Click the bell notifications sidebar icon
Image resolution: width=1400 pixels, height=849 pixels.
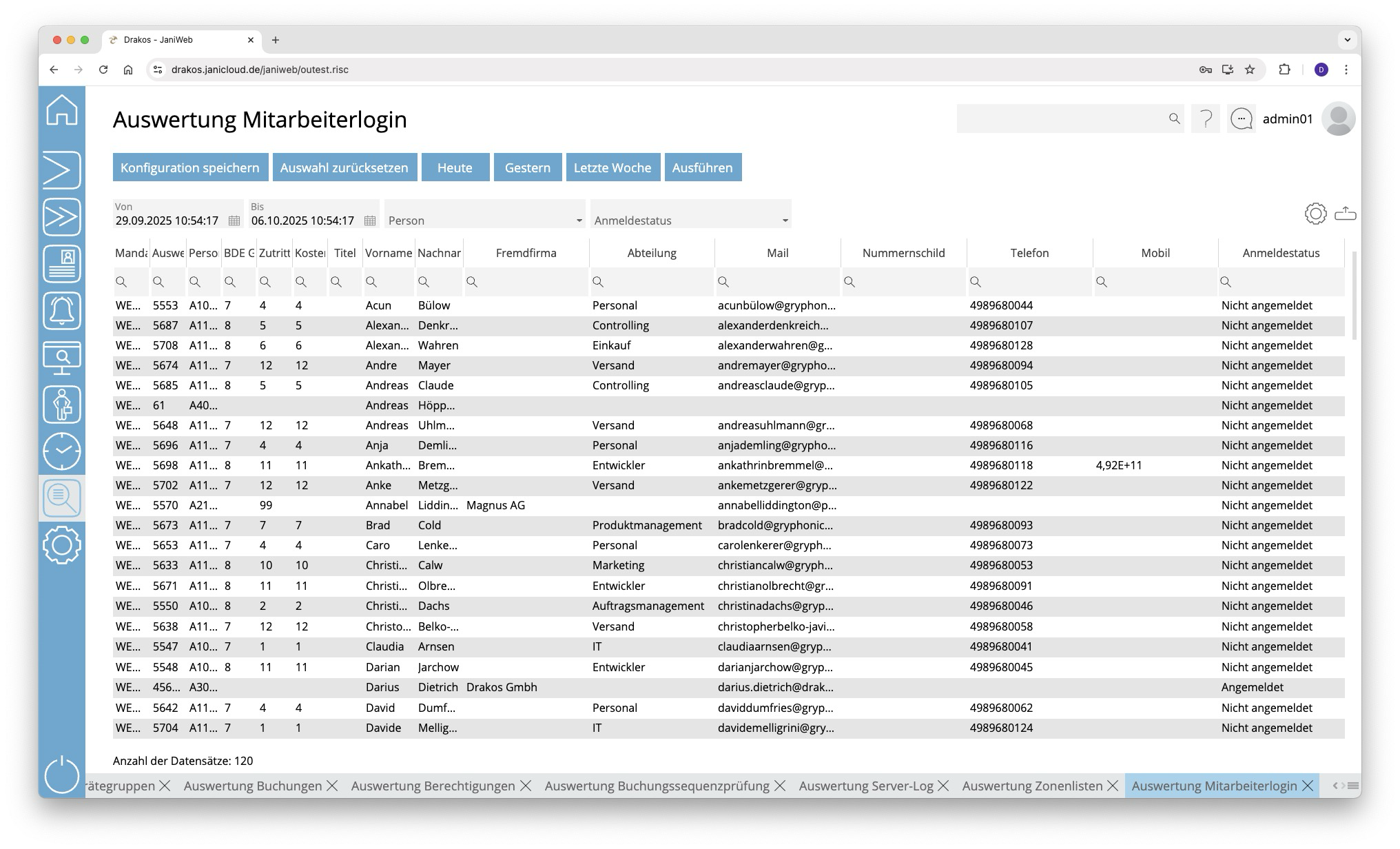click(62, 311)
